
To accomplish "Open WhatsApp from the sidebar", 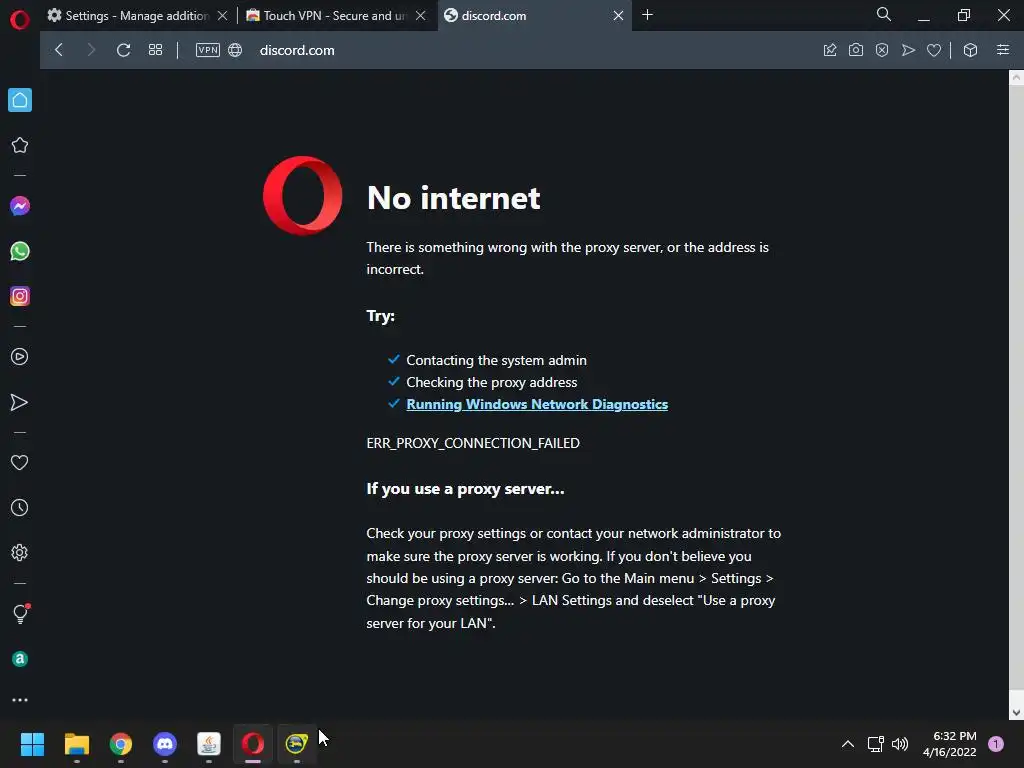I will coord(20,251).
